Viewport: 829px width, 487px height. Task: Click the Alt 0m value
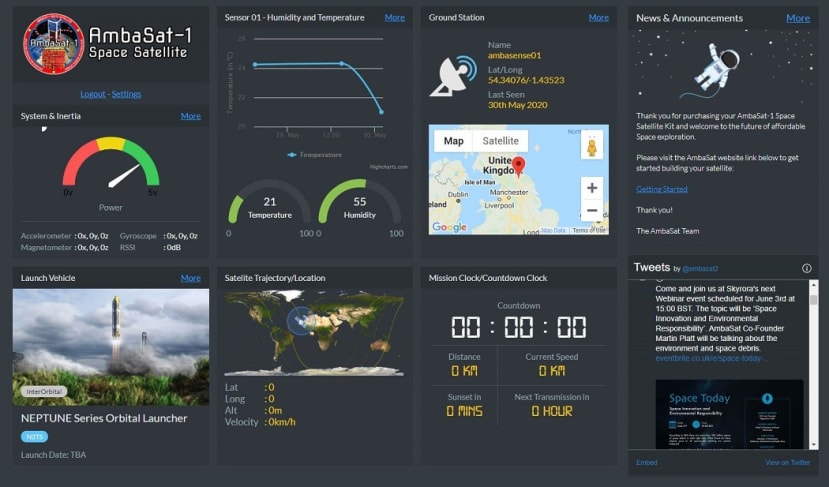coord(273,410)
